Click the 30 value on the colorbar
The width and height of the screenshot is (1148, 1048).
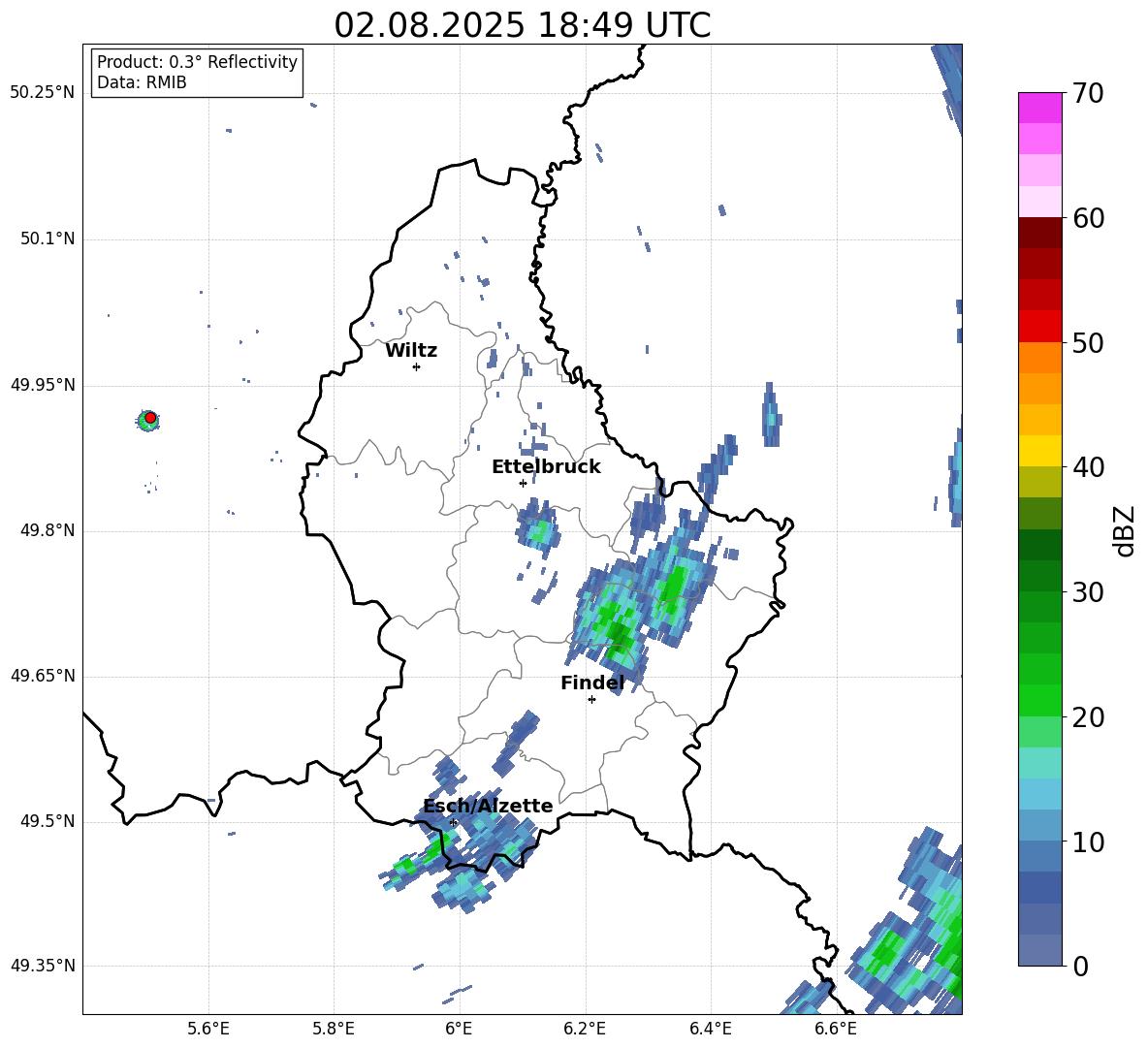coord(1088,592)
